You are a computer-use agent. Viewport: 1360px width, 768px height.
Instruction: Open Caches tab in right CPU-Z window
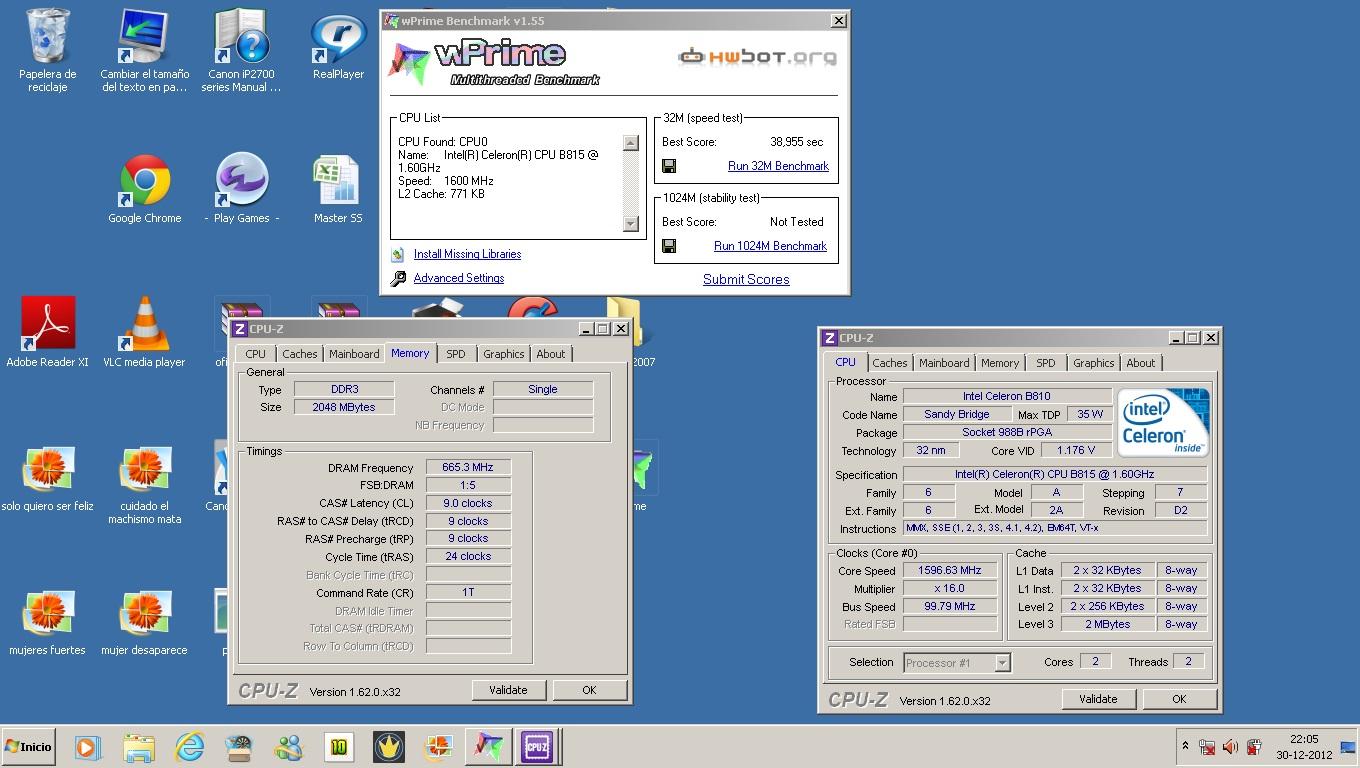tap(889, 363)
